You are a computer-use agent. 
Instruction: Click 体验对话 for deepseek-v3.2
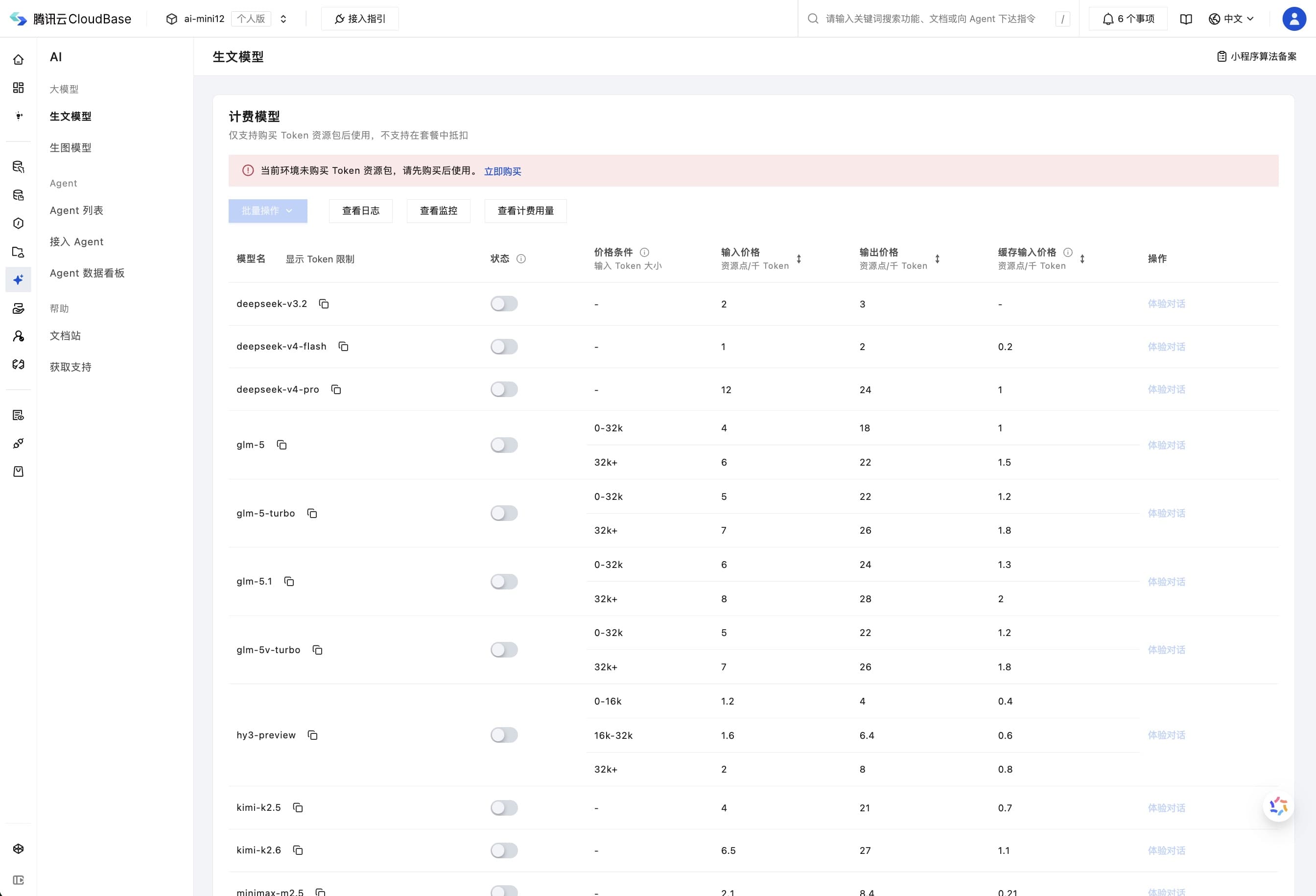coord(1167,304)
